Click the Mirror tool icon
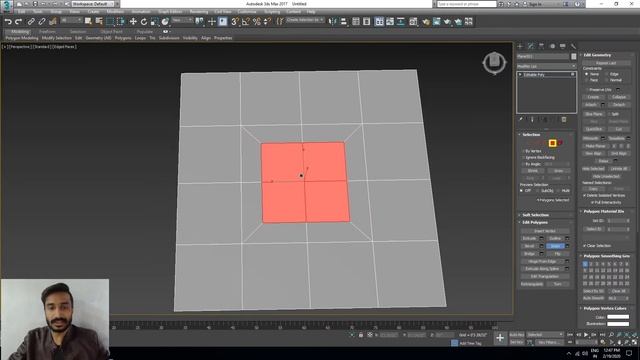640x360 pixels. tap(333, 22)
